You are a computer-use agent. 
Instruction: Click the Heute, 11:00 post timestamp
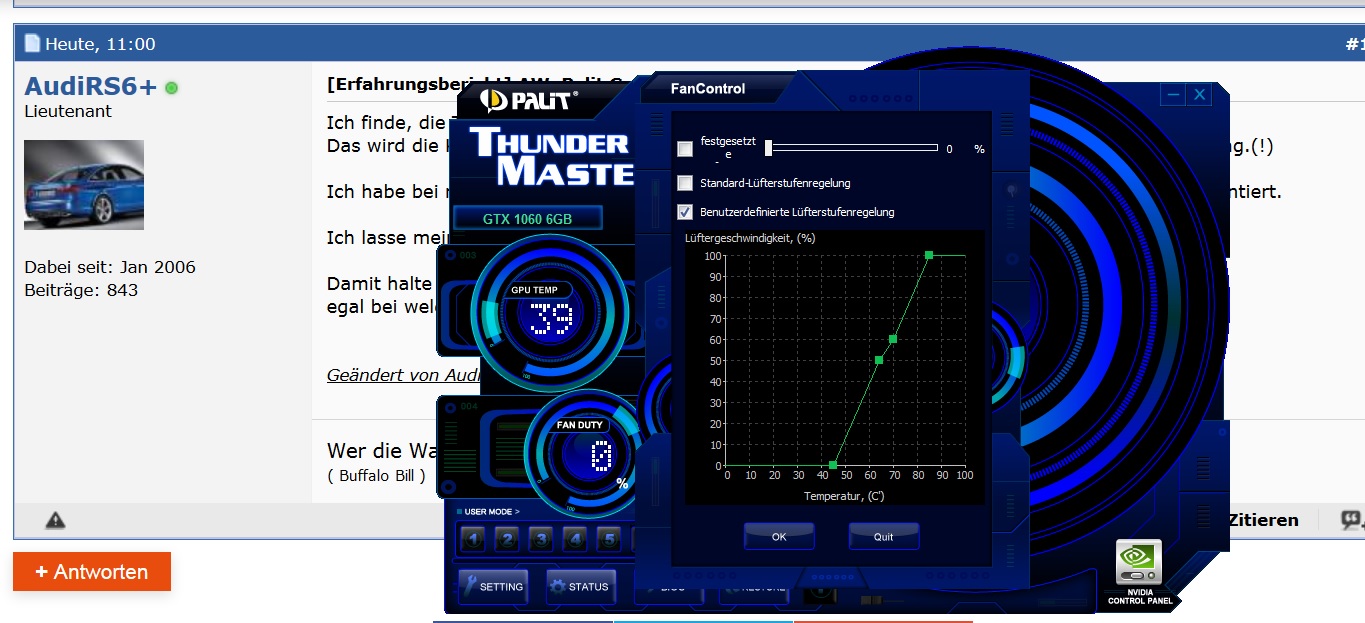[x=100, y=44]
